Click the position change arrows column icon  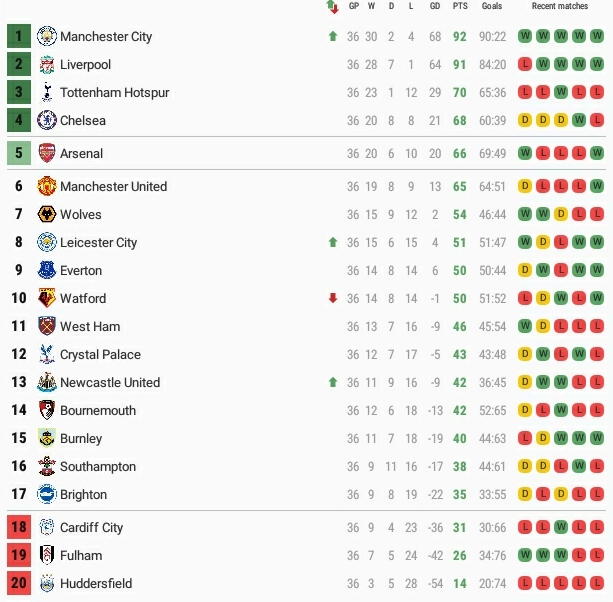[x=332, y=7]
